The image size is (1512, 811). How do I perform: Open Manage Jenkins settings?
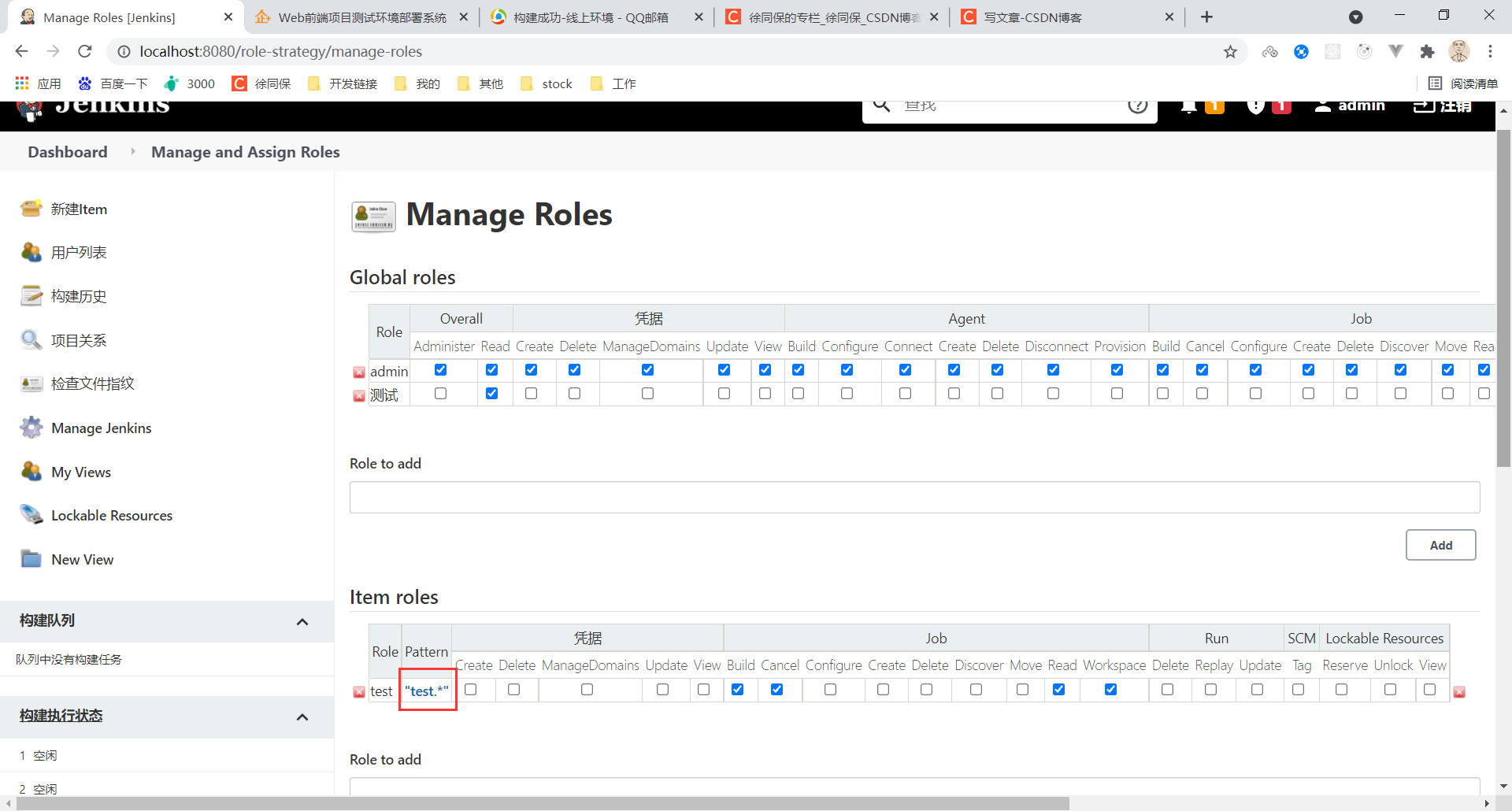pyautogui.click(x=101, y=428)
